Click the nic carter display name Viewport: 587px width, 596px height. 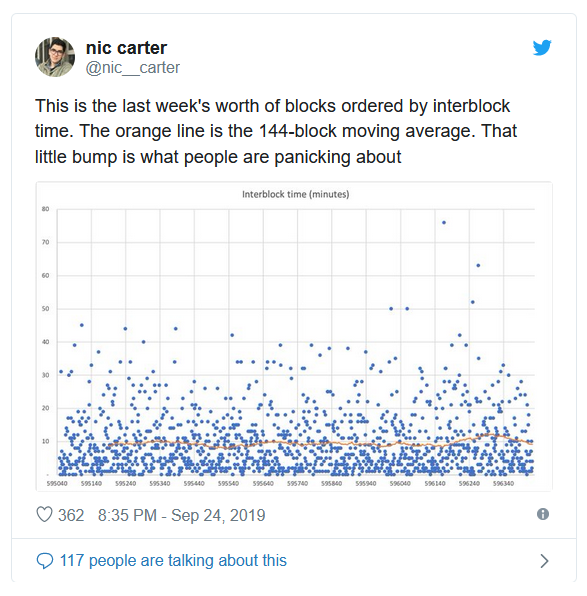(x=127, y=48)
